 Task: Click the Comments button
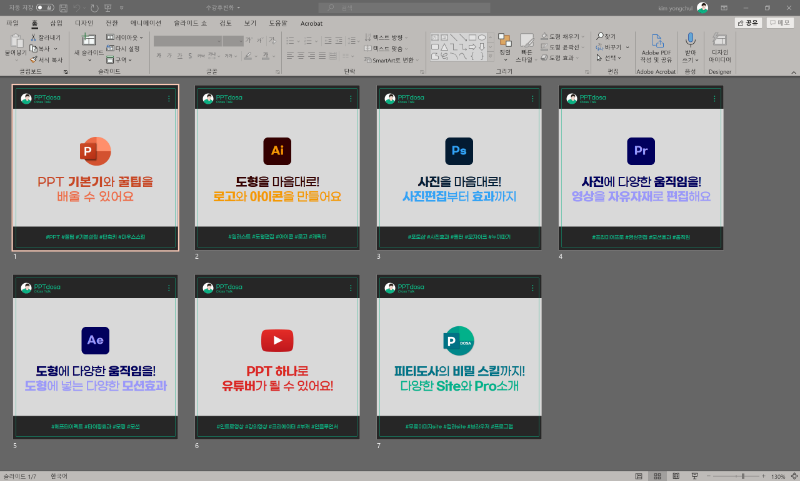[x=780, y=21]
